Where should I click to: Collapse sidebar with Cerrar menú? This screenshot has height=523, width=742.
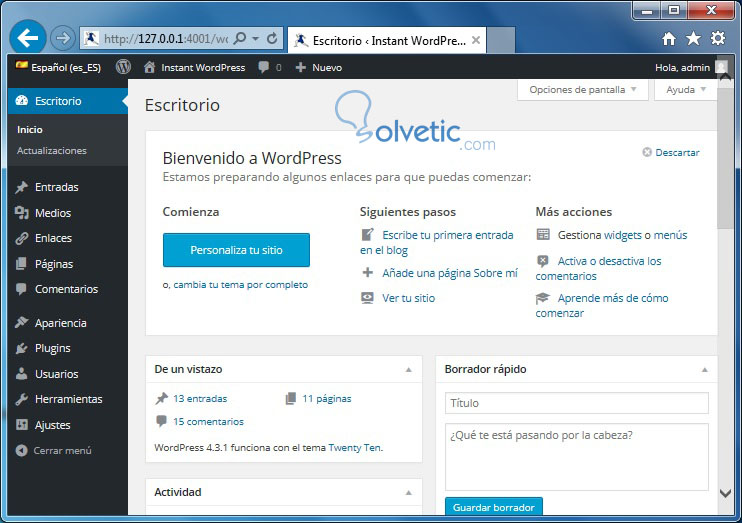pos(53,451)
